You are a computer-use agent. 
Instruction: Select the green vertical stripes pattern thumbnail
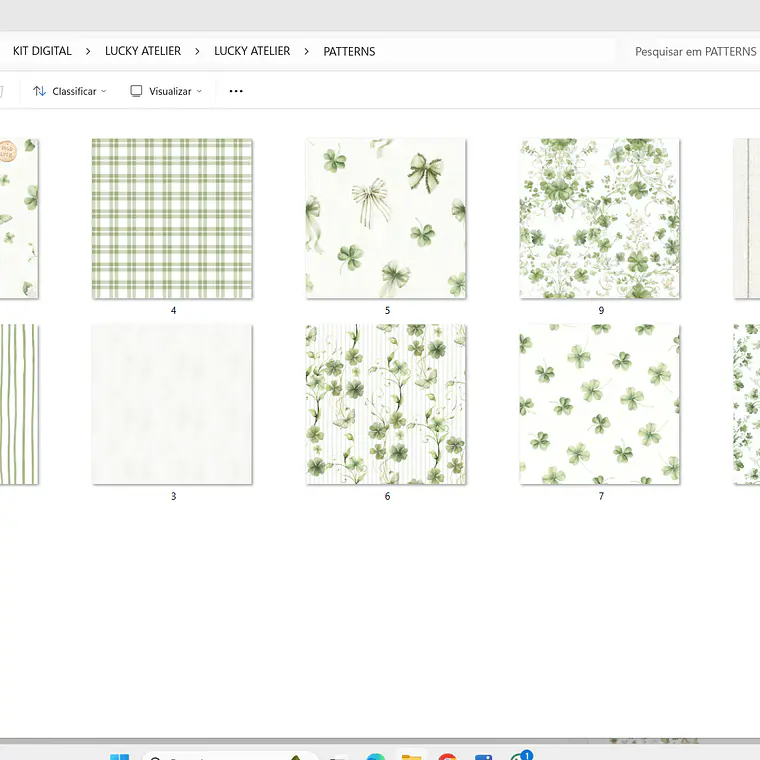(19, 404)
